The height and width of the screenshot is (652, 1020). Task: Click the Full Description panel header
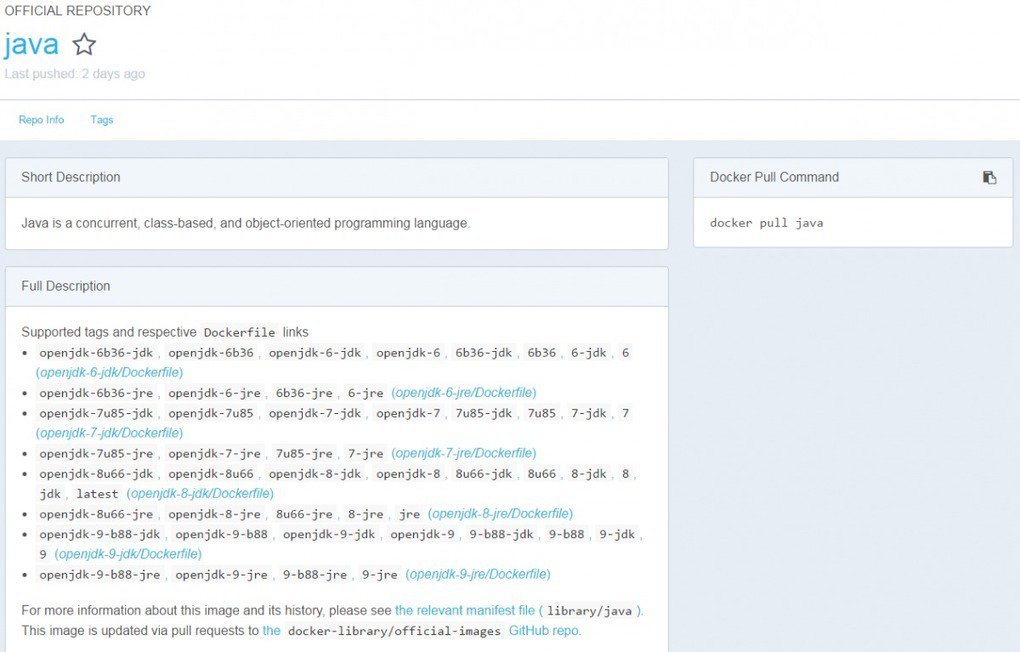65,286
